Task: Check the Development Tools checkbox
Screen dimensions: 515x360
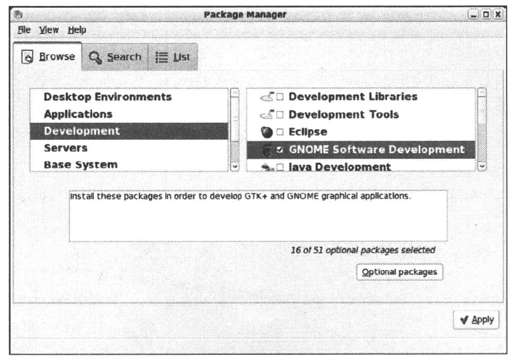Action: coord(280,115)
